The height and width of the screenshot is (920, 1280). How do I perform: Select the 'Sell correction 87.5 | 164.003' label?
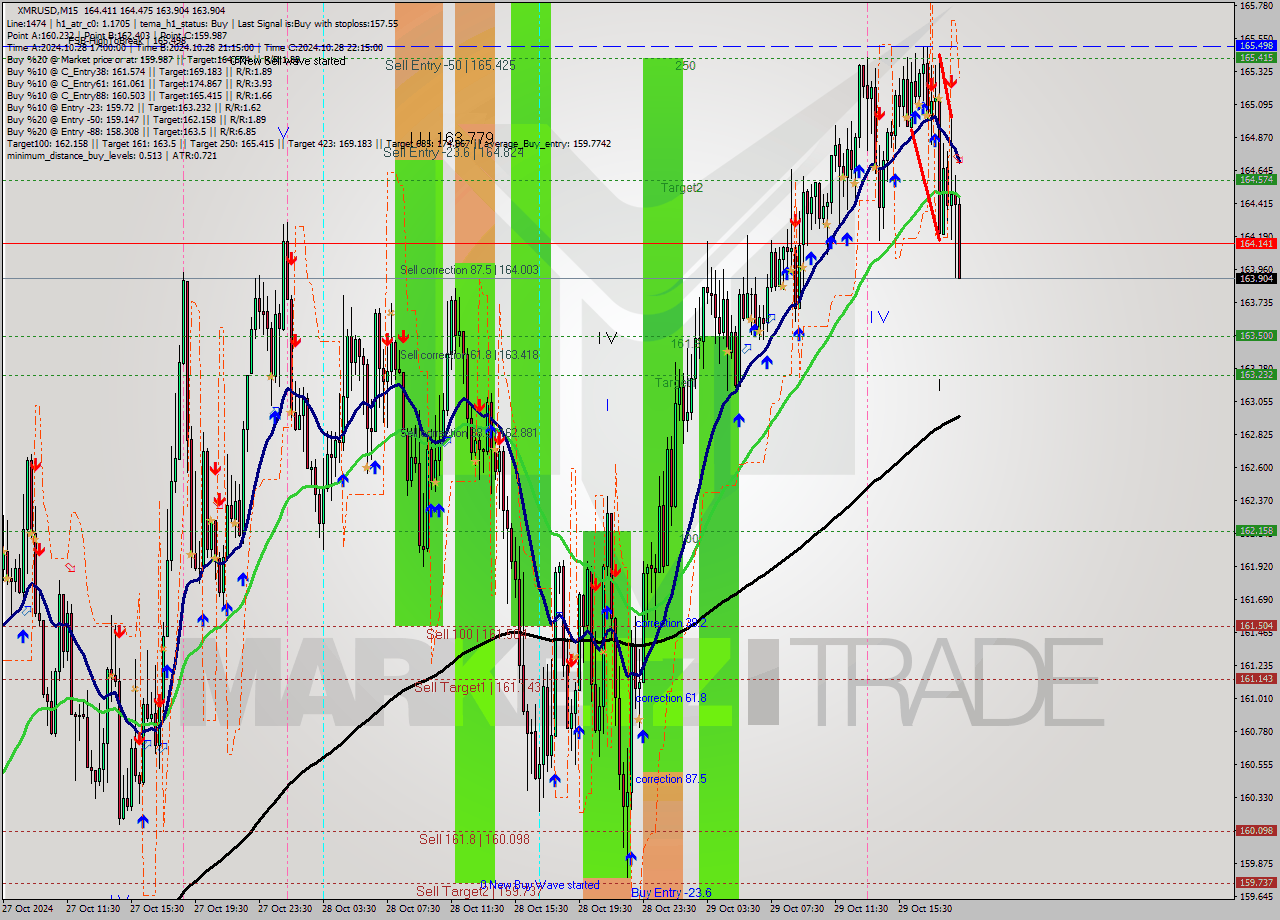[469, 270]
